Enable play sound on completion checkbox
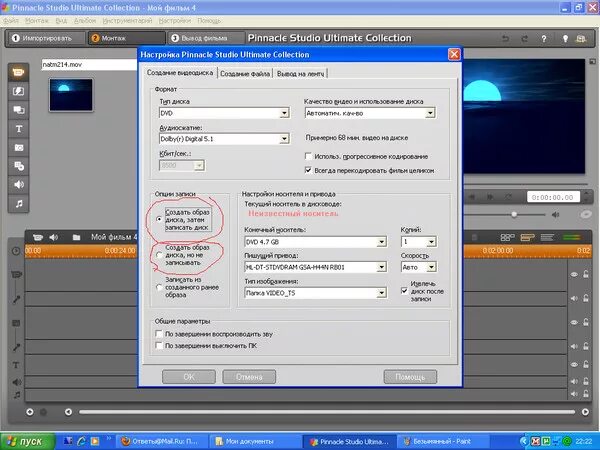This screenshot has width=600, height=450. 159,334
